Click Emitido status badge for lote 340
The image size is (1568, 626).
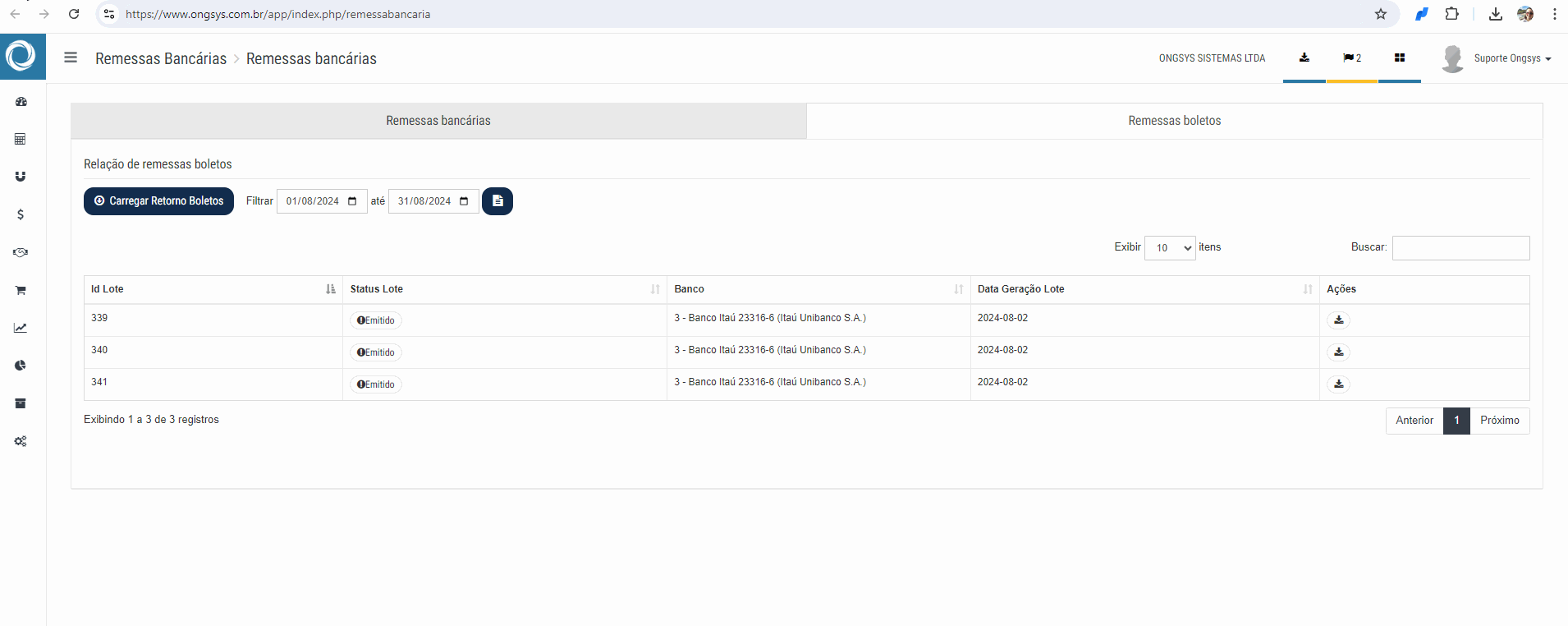376,352
